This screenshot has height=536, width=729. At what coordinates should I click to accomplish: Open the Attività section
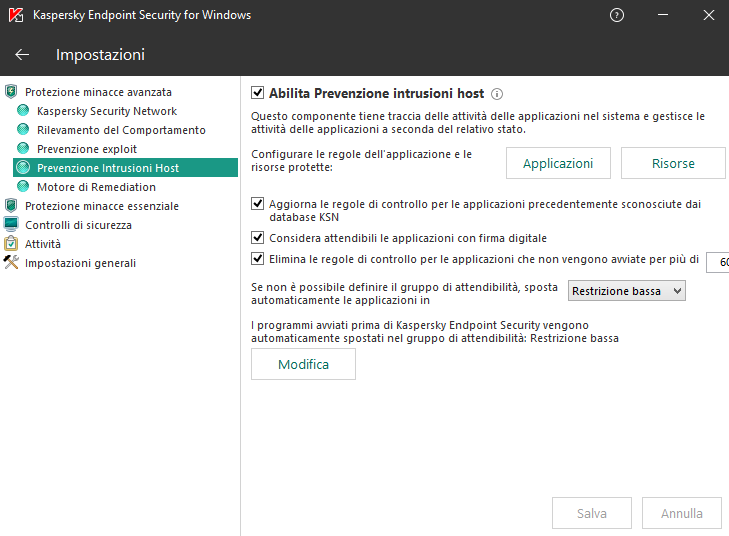pyautogui.click(x=43, y=244)
